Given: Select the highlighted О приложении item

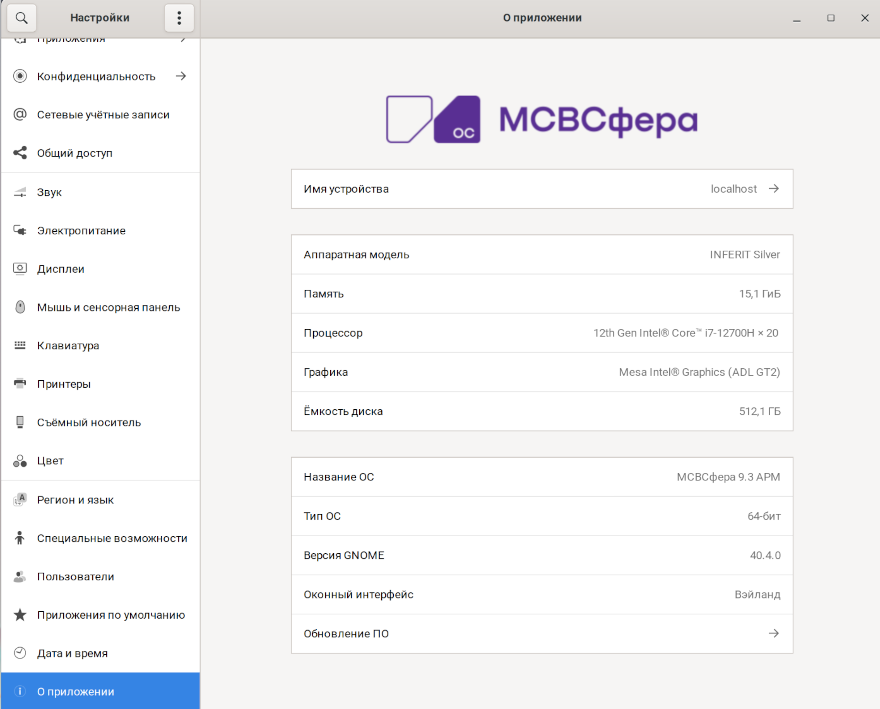Looking at the screenshot, I should [x=100, y=691].
